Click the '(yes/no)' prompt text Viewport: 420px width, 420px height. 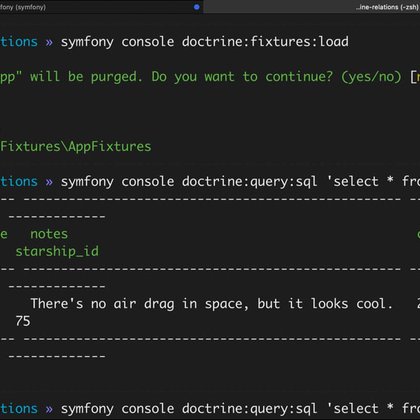coord(371,77)
